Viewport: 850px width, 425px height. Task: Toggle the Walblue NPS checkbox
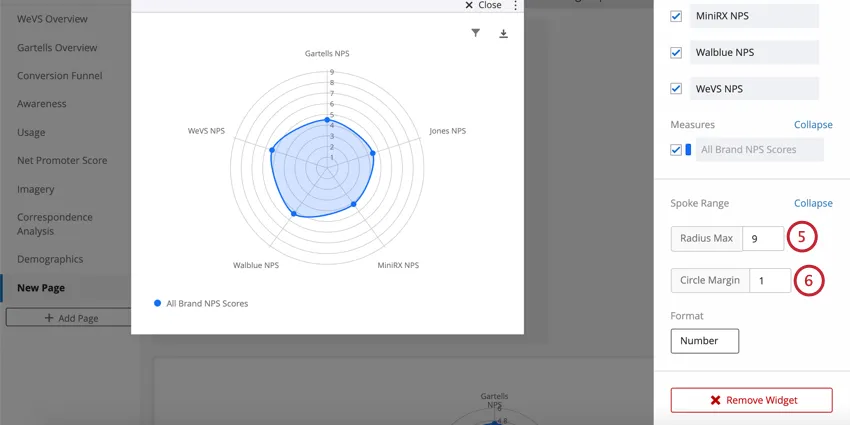click(676, 52)
